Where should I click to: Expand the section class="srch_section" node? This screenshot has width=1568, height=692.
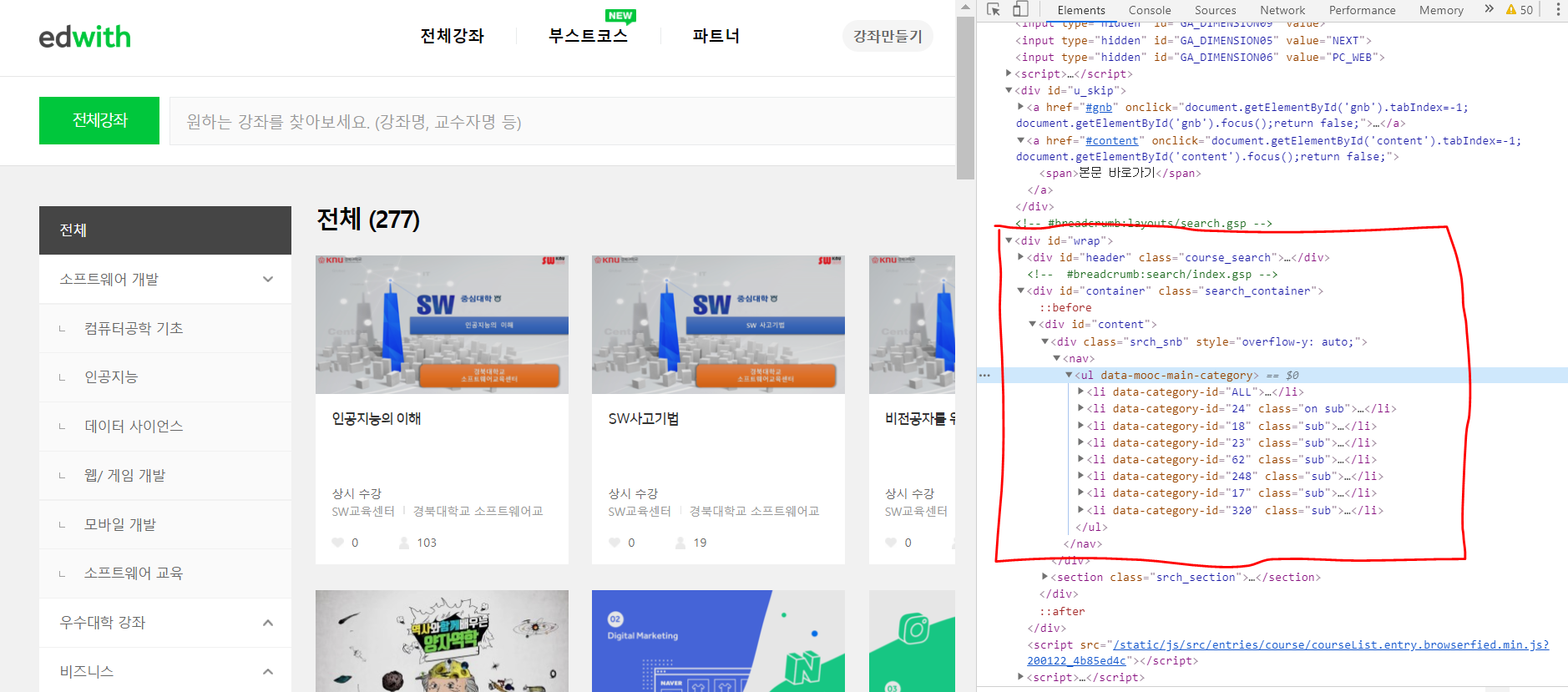[x=1044, y=577]
